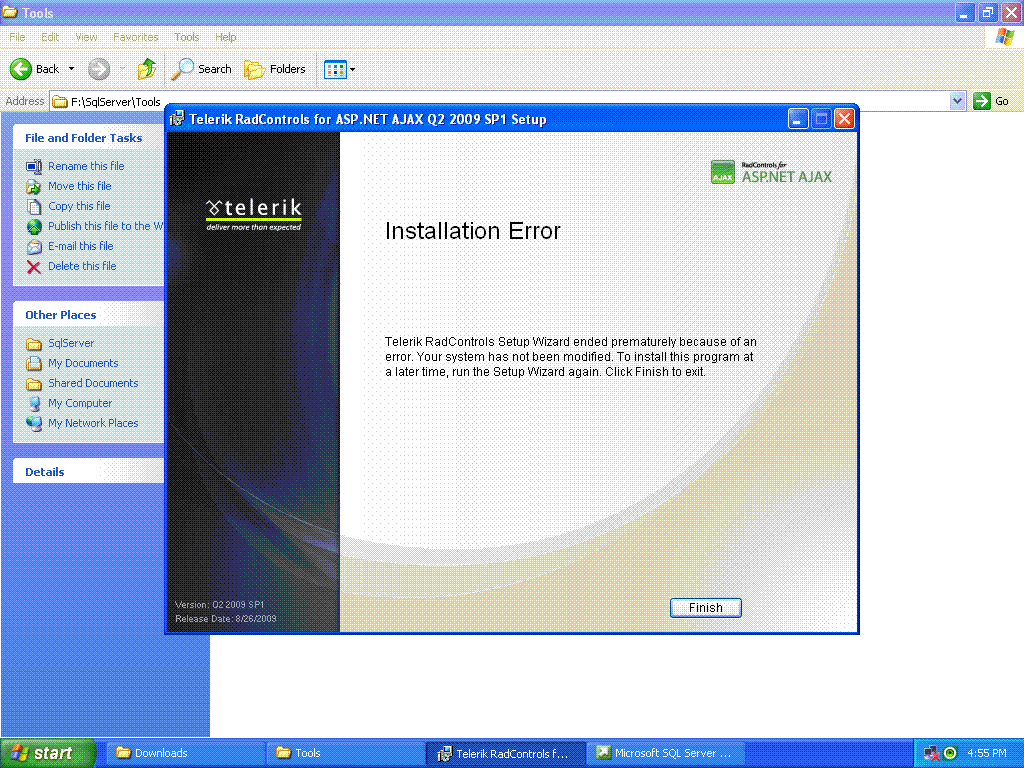Expand the Details panel header
This screenshot has width=1024, height=768.
(88, 472)
